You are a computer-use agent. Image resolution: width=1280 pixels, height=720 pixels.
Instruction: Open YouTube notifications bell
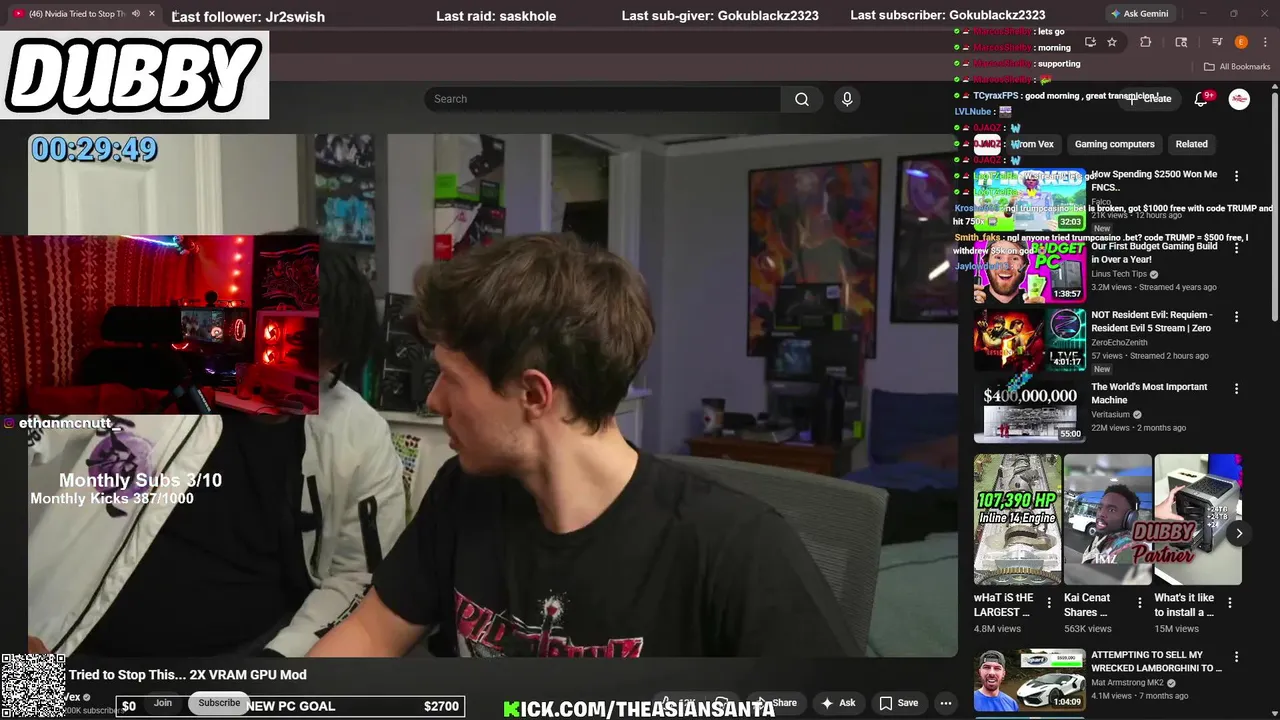click(x=1202, y=99)
